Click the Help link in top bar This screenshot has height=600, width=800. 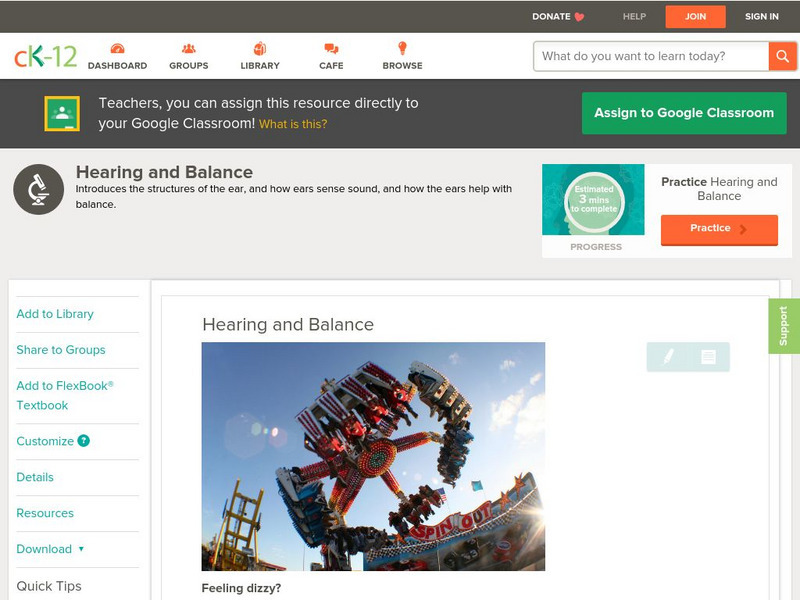click(634, 17)
